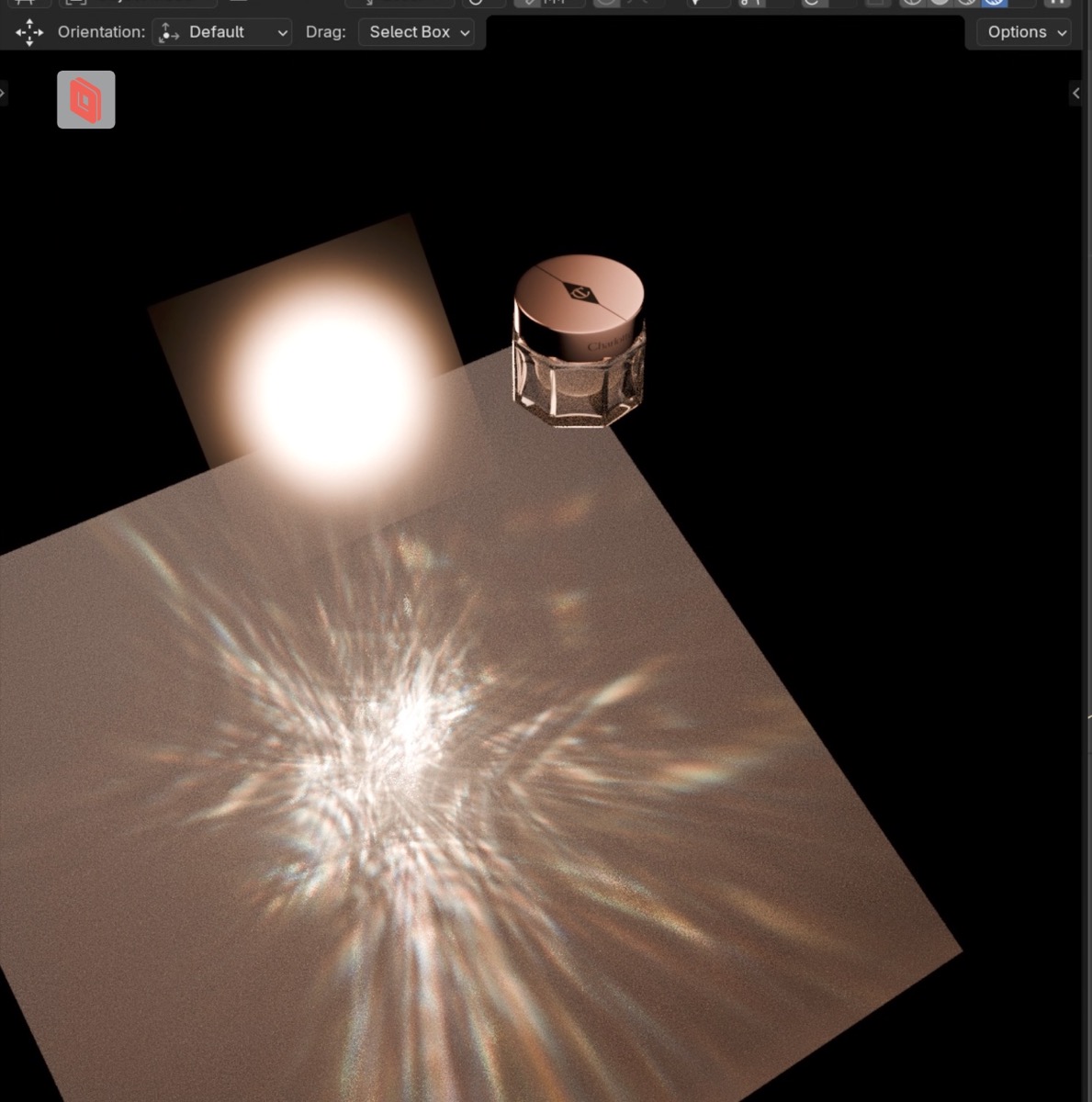Switch to Material Preview viewport shading
Image resolution: width=1092 pixels, height=1102 pixels.
pos(965,3)
